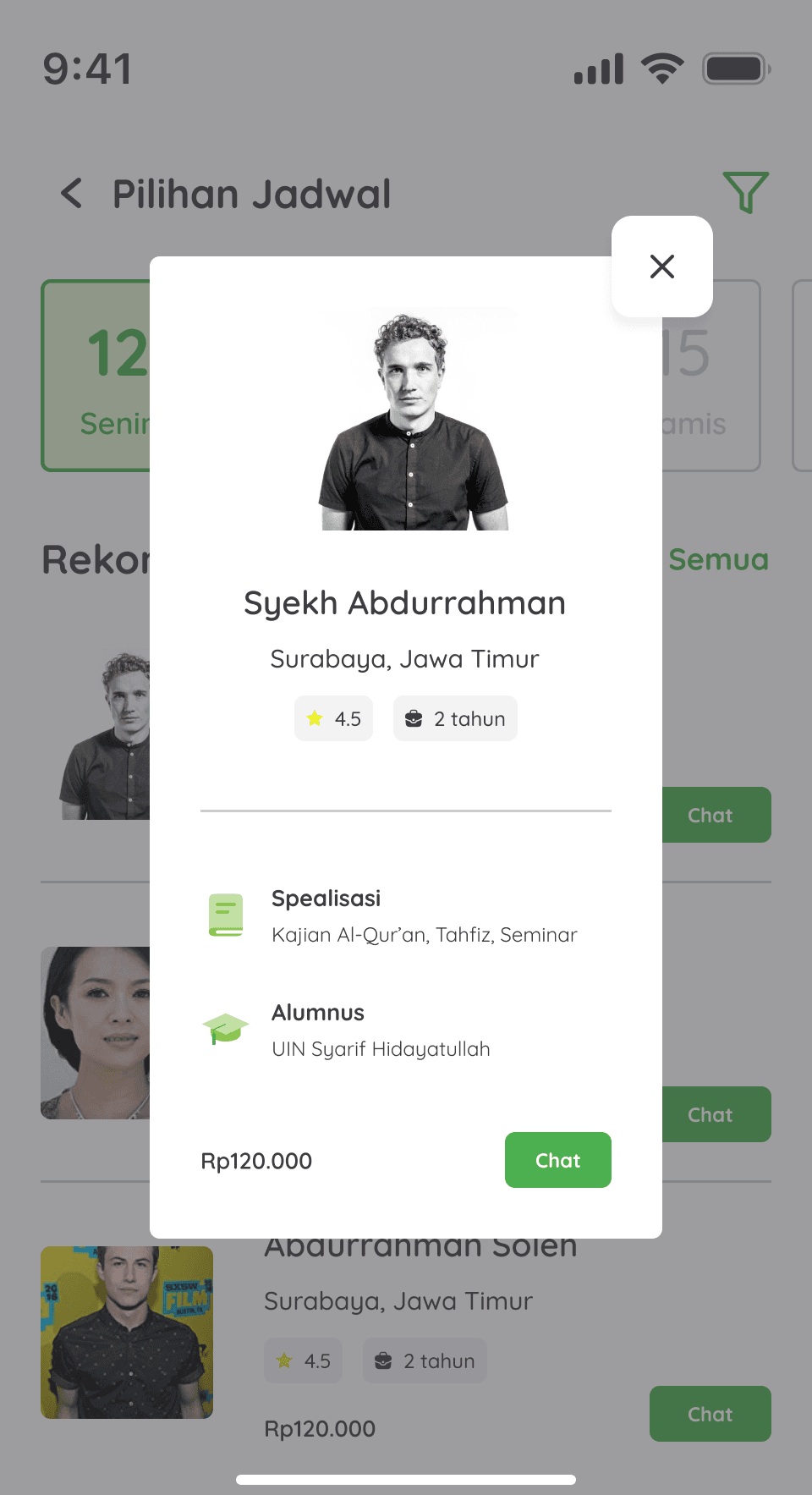Tap Syekh Abdurrahman's profile photo in popup
This screenshot has height=1495, width=812.
(414, 419)
